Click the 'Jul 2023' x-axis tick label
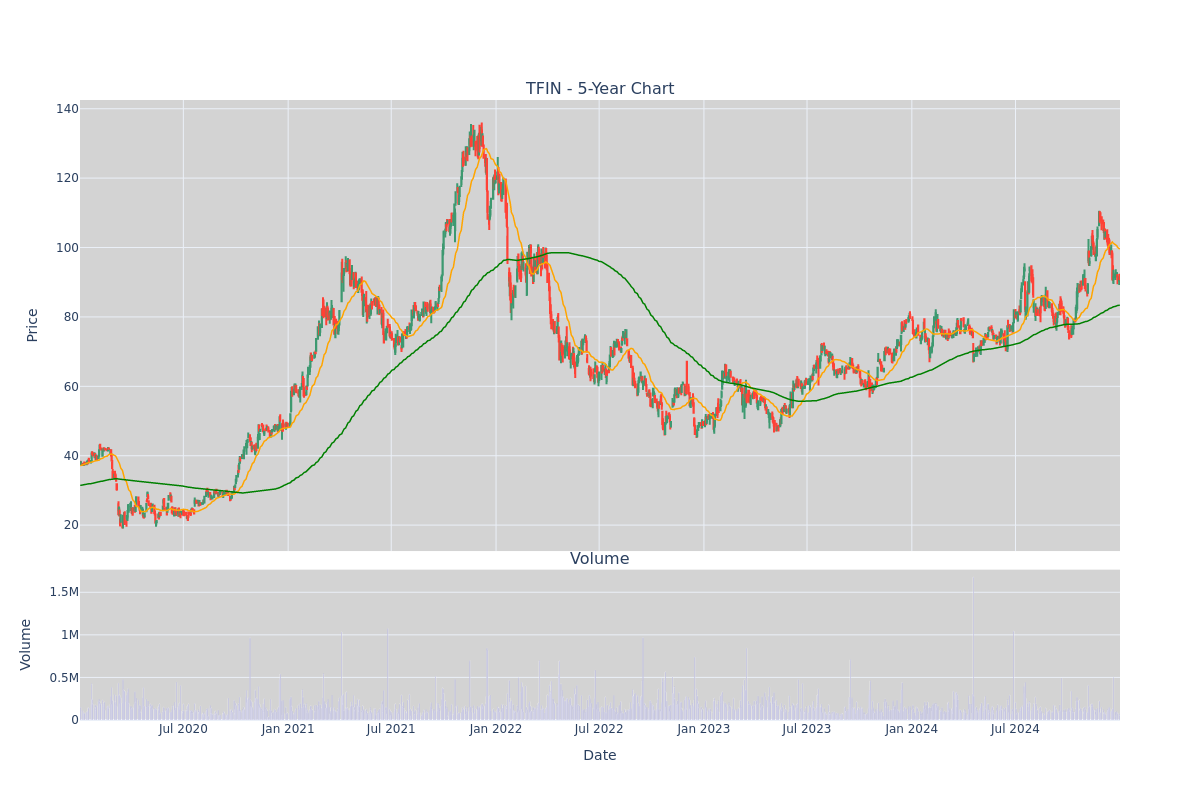The image size is (1200, 800). click(807, 729)
